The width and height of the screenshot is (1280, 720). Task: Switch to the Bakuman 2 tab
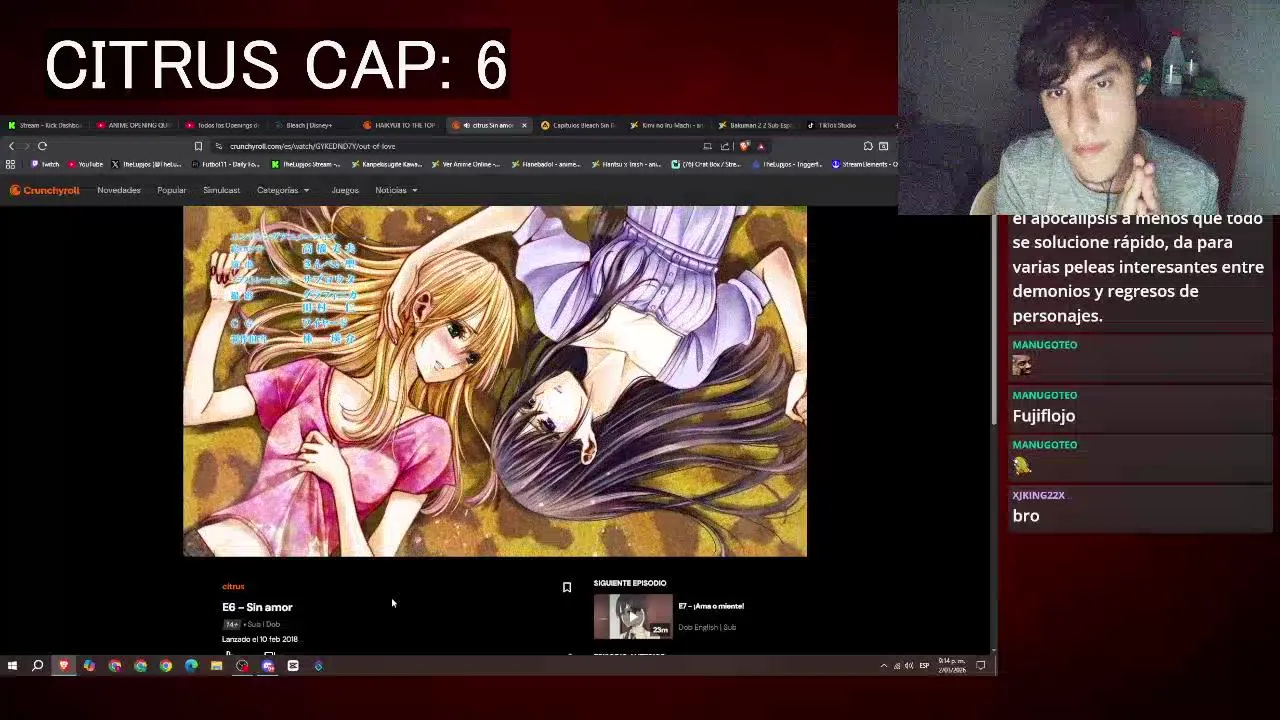(757, 125)
